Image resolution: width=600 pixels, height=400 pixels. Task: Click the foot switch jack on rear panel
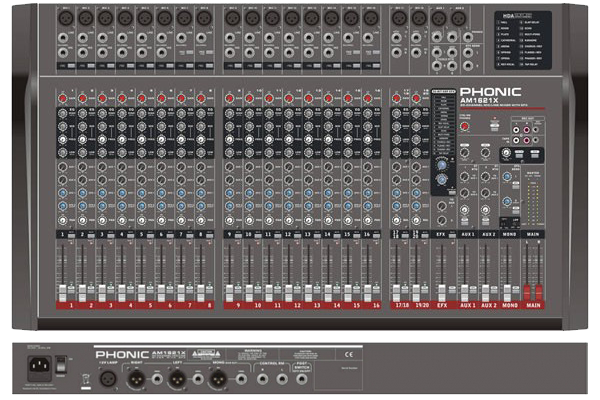tap(304, 380)
